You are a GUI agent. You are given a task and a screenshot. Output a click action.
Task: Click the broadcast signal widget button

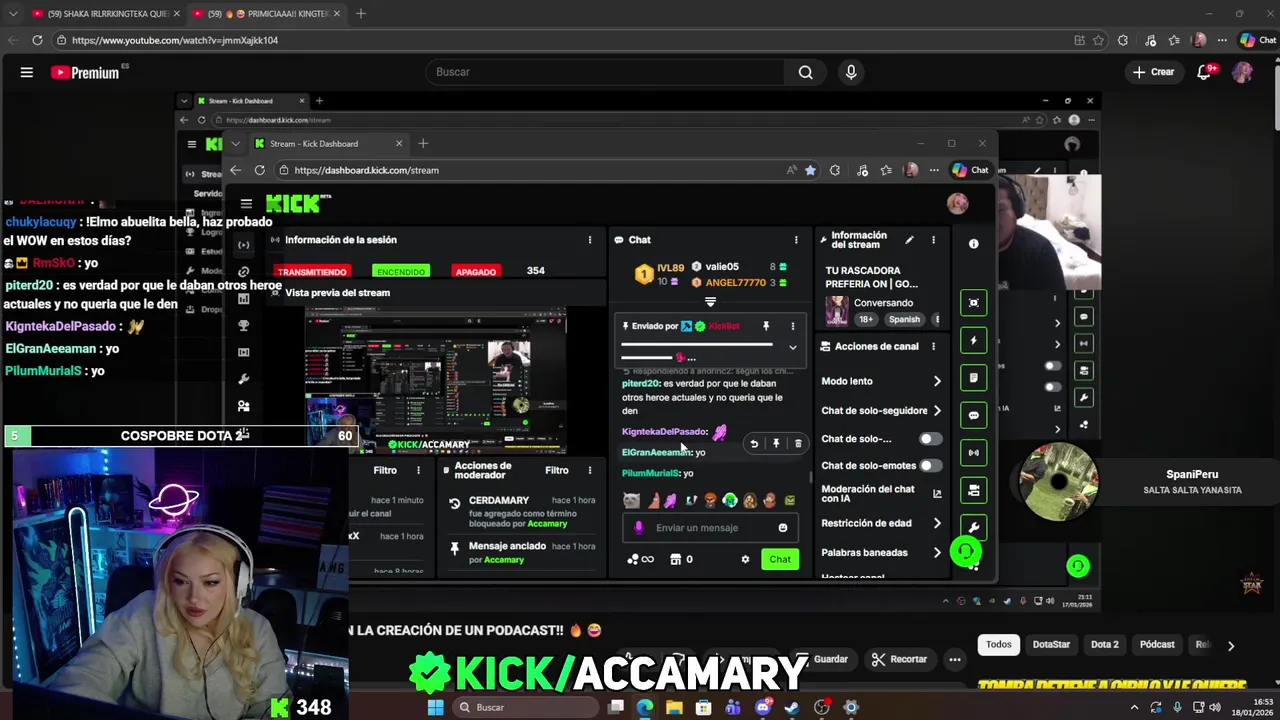(x=973, y=452)
